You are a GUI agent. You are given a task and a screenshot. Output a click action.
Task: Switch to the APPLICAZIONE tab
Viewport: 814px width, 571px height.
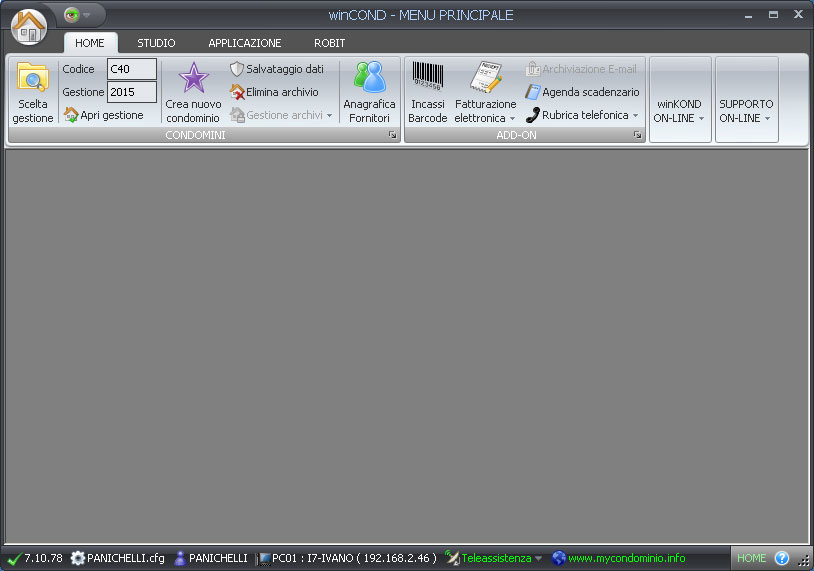tap(245, 43)
